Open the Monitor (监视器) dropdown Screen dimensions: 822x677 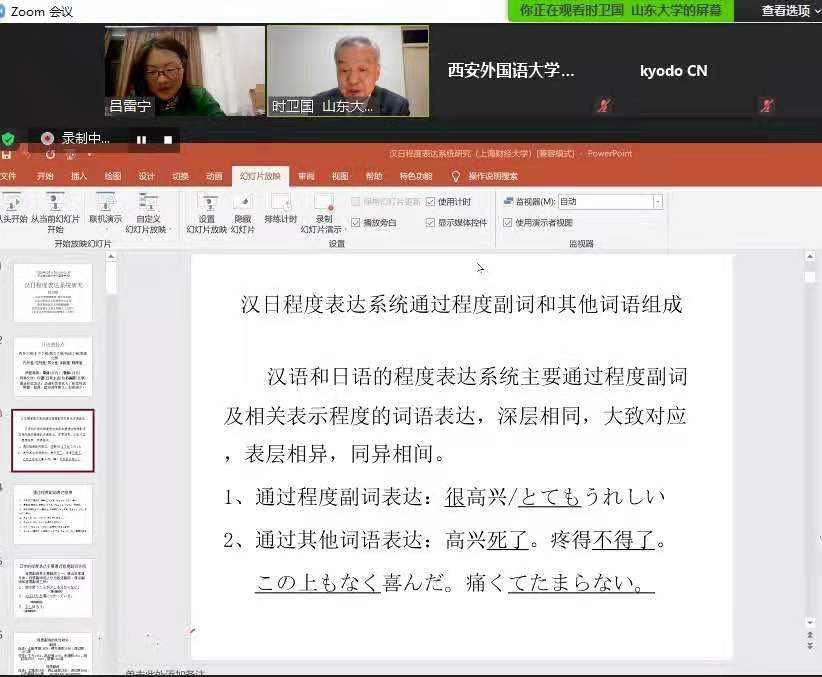657,202
